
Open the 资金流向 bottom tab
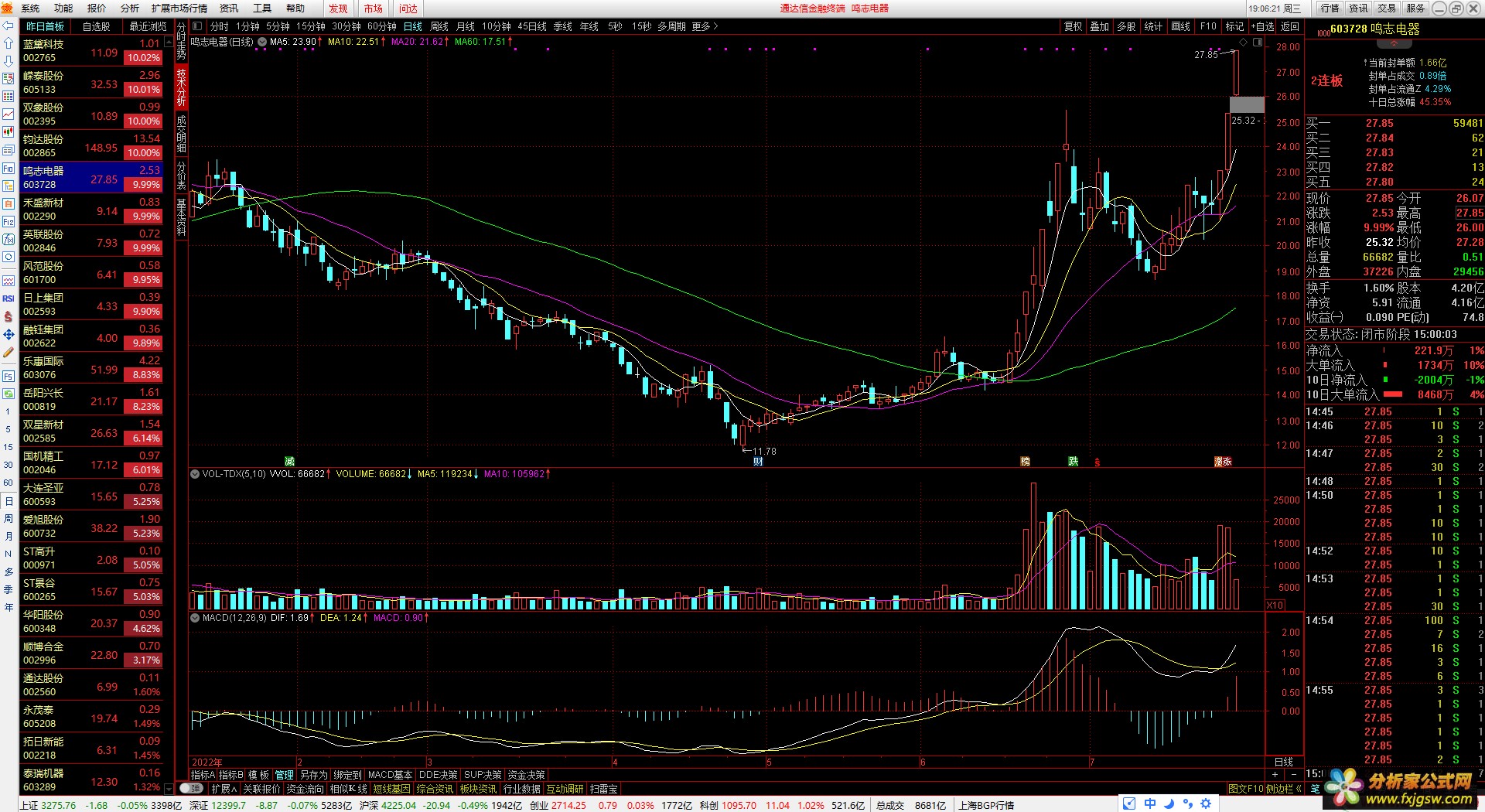(x=306, y=789)
